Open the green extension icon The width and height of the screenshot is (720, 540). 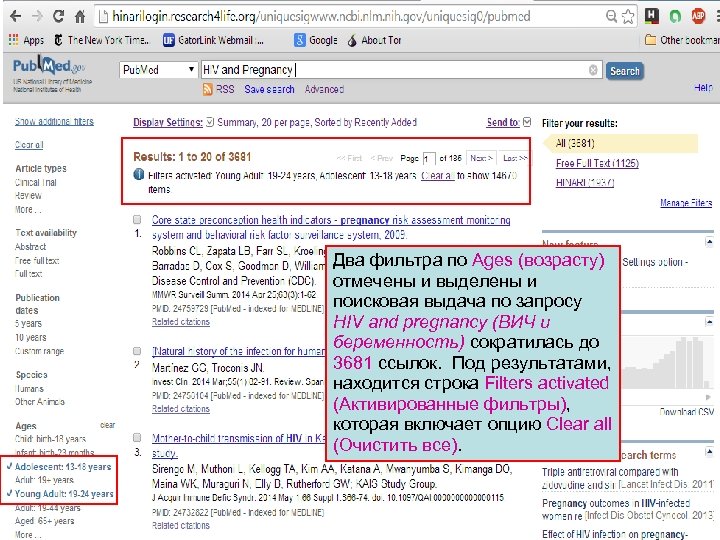[675, 17]
